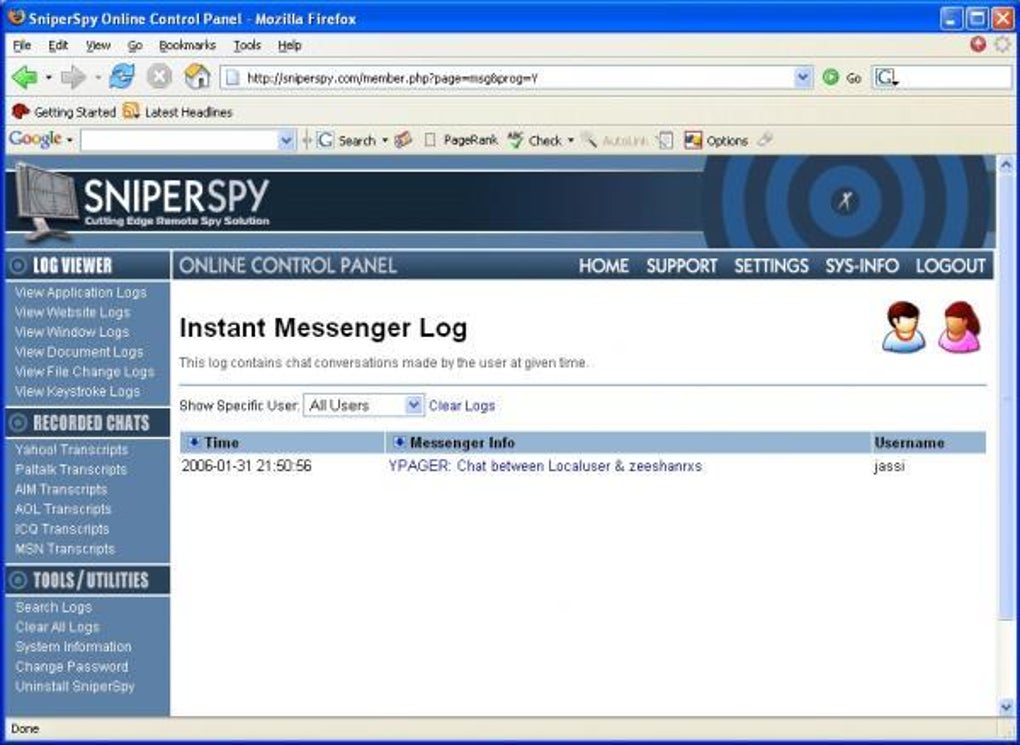Screen dimensions: 1020x745
Task: Expand the Forward button history dropdown
Action: point(97,77)
